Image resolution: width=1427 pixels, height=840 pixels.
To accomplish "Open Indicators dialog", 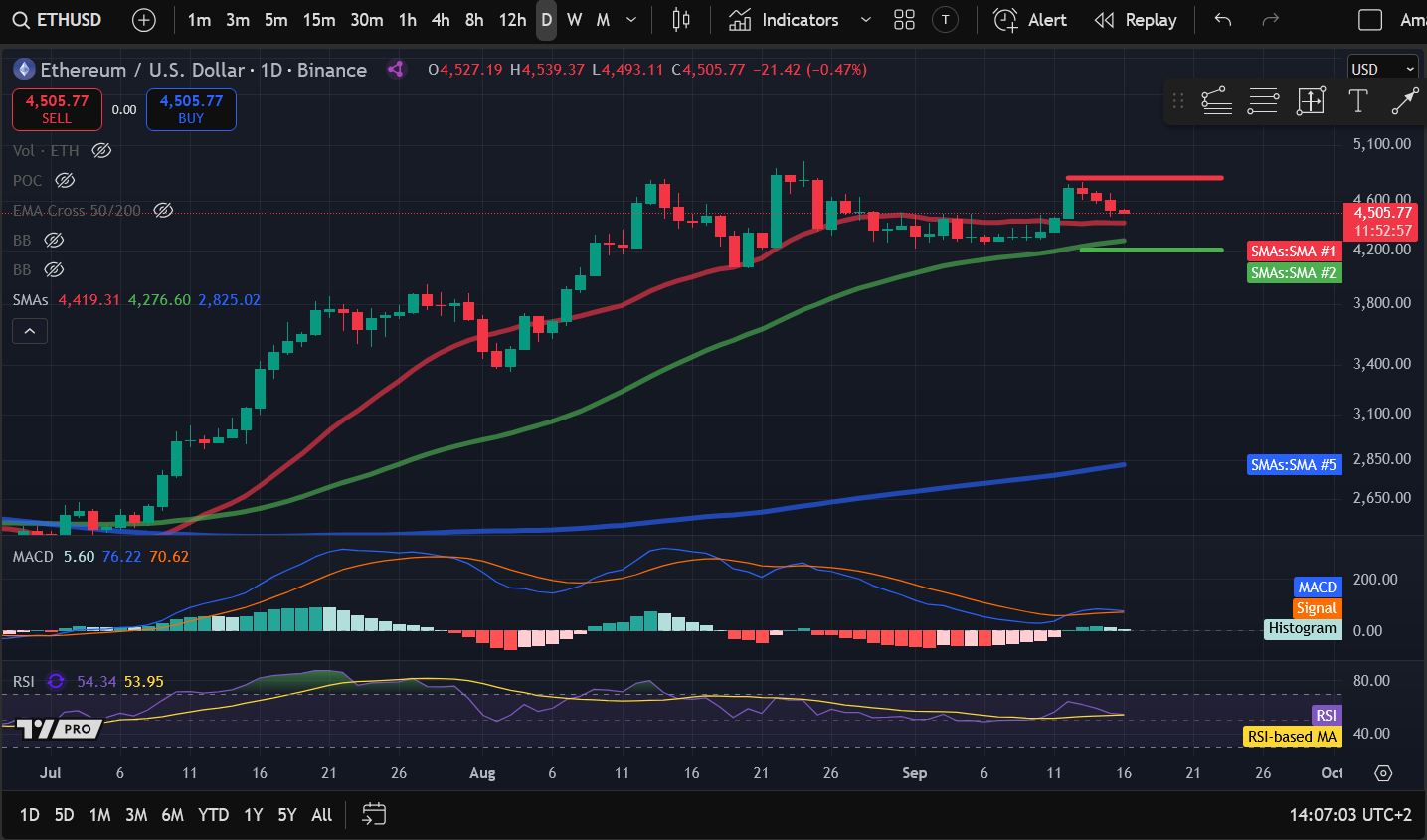I will (785, 20).
